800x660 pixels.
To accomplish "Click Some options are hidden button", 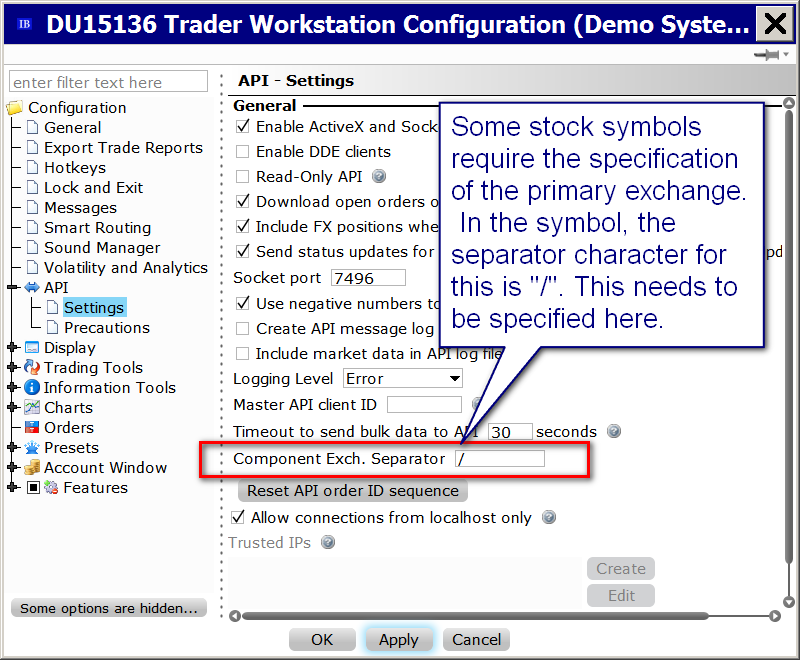I will tap(109, 608).
